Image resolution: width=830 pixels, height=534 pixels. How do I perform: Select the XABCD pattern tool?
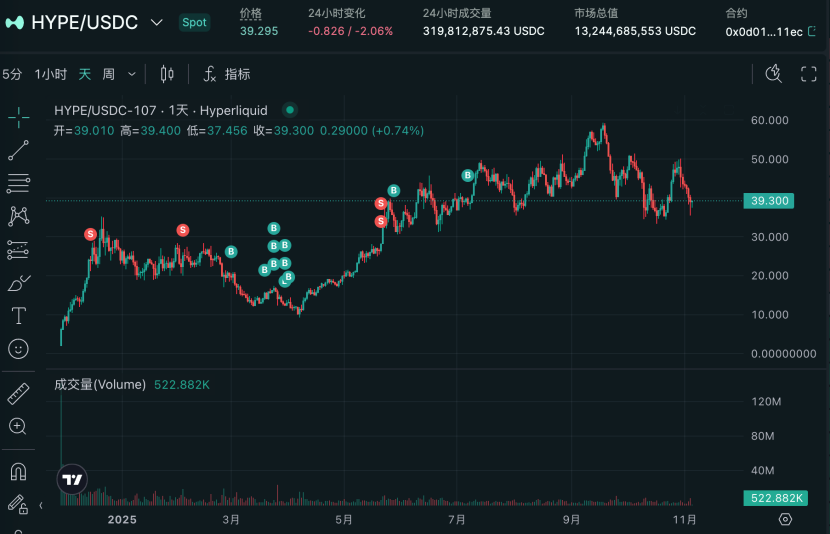[x=19, y=216]
